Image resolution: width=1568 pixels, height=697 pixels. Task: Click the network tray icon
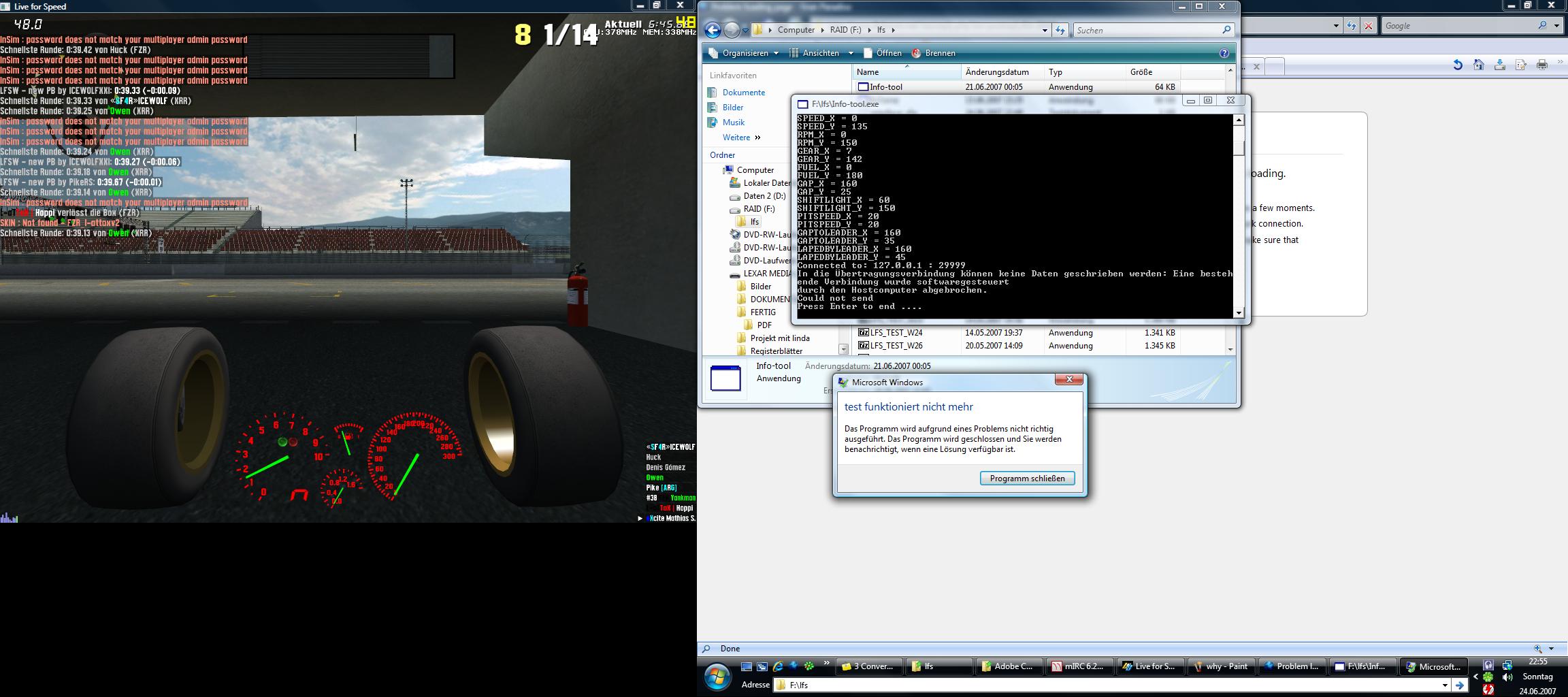pyautogui.click(x=1507, y=665)
